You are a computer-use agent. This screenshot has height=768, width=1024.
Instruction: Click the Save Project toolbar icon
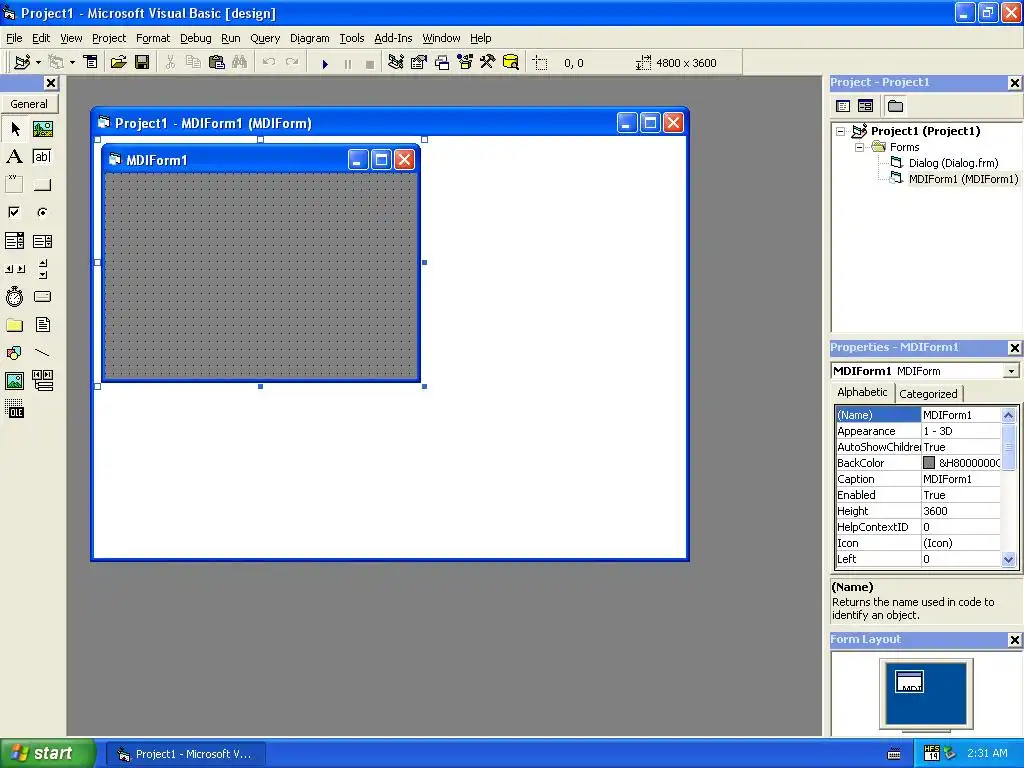click(142, 63)
